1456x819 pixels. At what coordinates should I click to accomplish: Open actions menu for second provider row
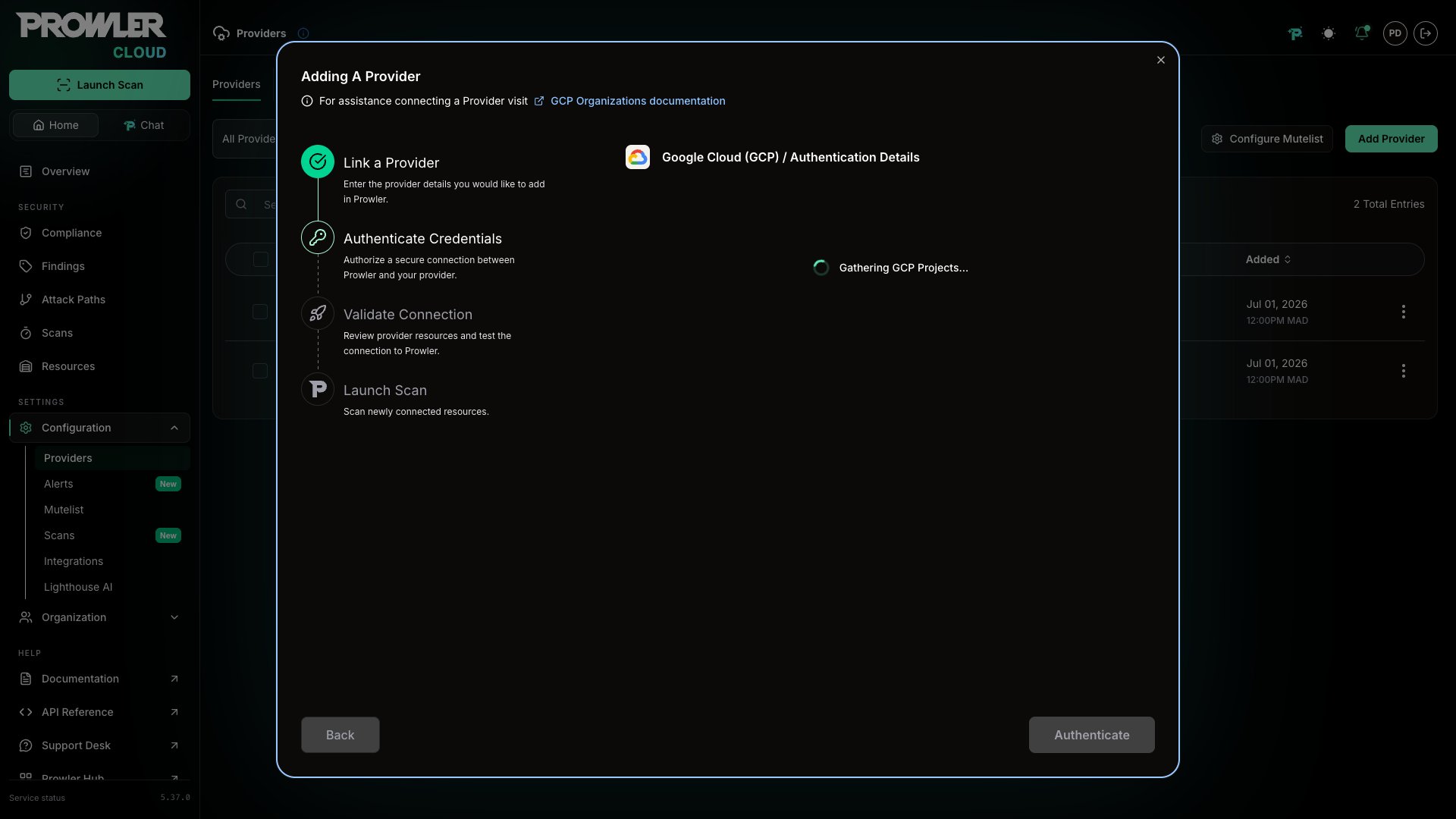coord(1404,371)
